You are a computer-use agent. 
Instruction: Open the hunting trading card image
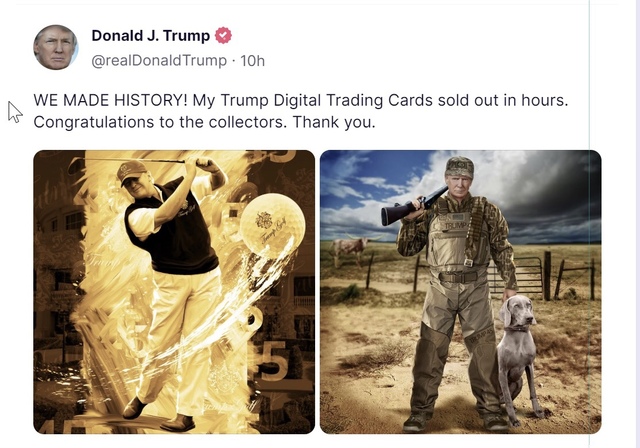[460, 292]
